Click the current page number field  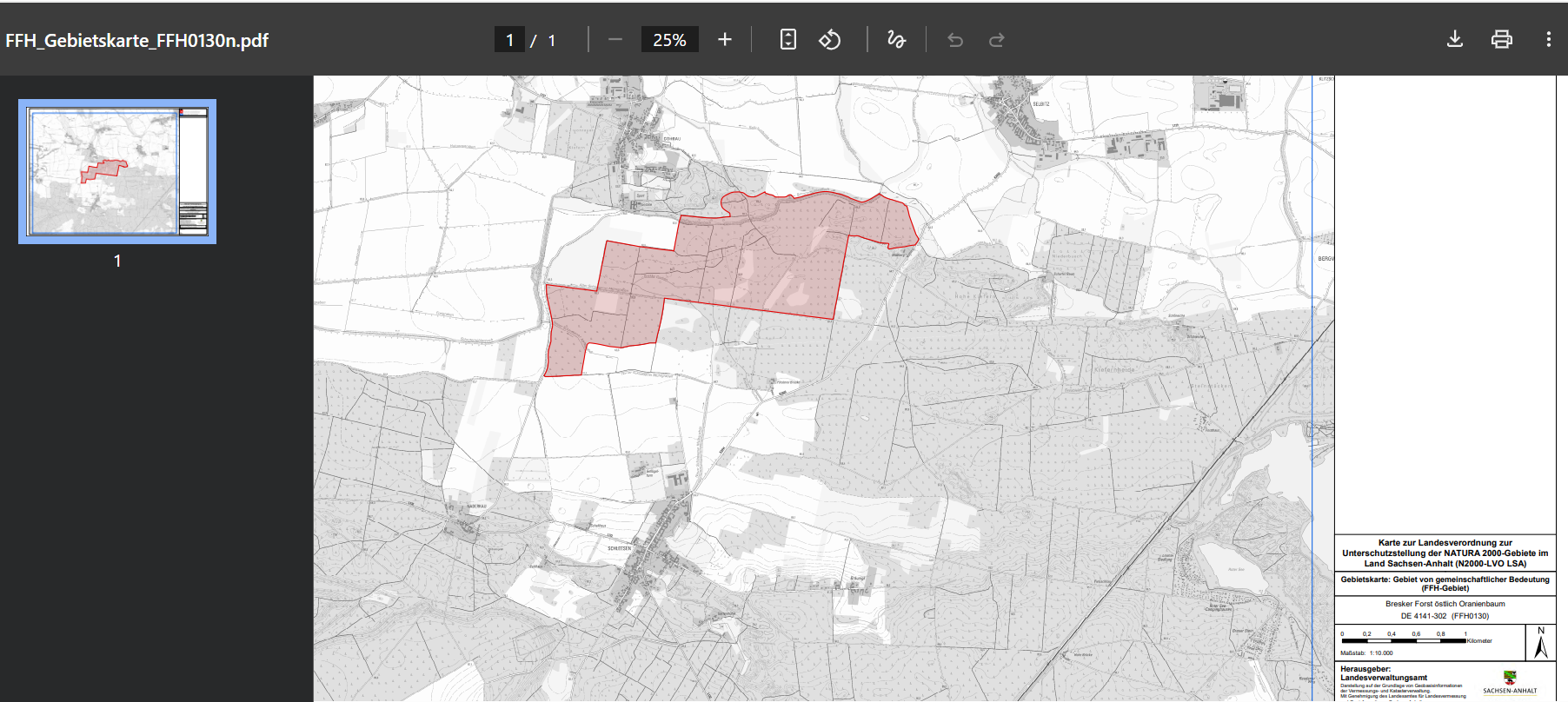tap(509, 40)
